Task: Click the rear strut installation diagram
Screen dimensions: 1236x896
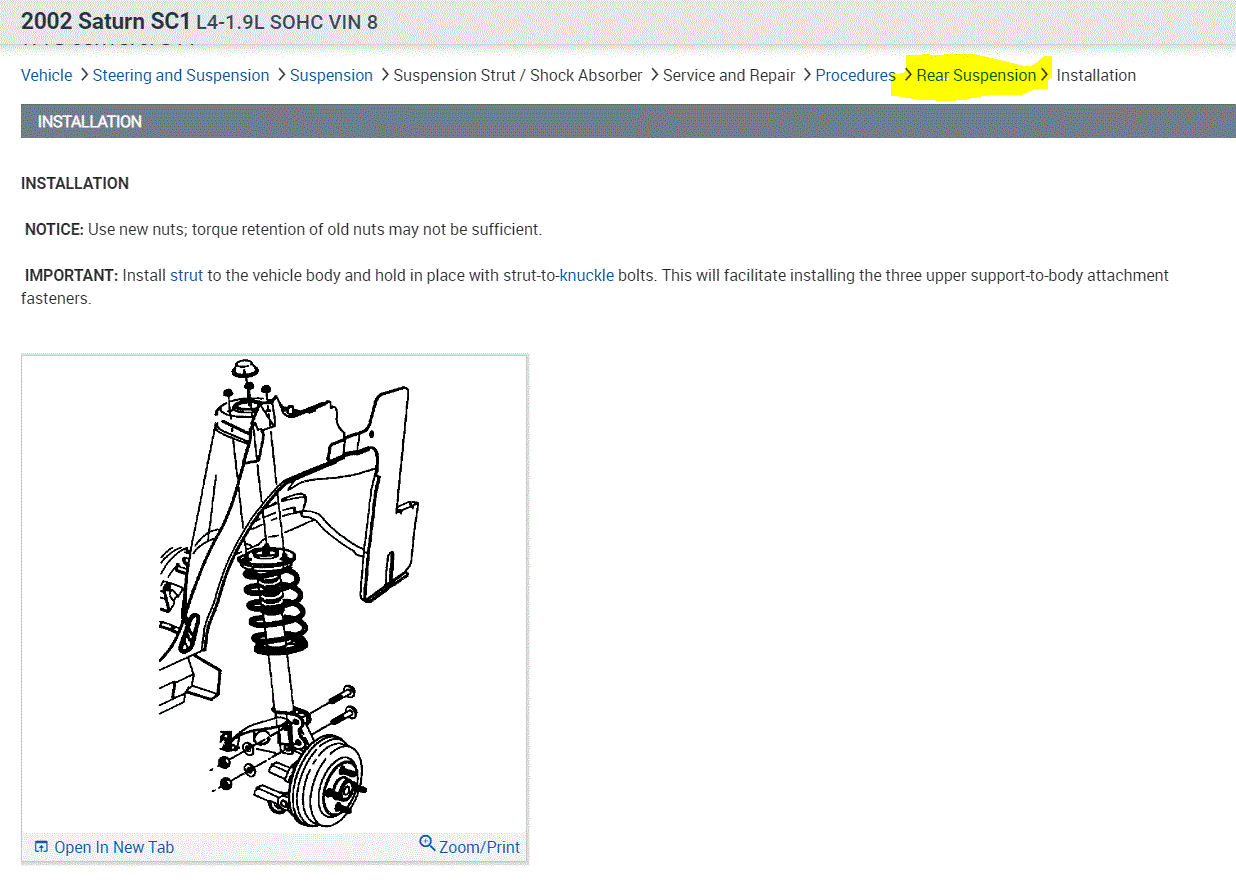Action: pyautogui.click(x=275, y=594)
